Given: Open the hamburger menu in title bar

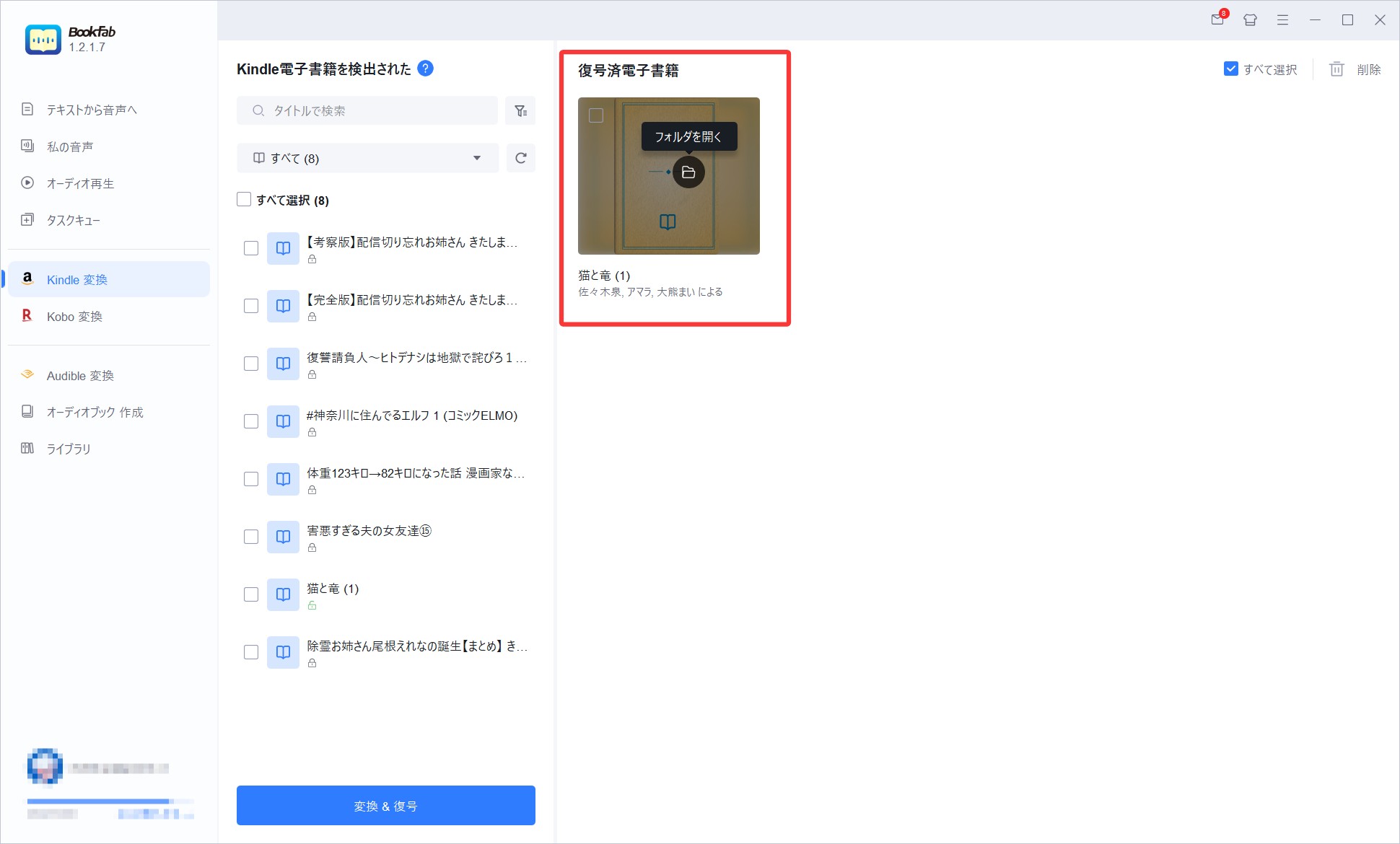Looking at the screenshot, I should click(1282, 20).
